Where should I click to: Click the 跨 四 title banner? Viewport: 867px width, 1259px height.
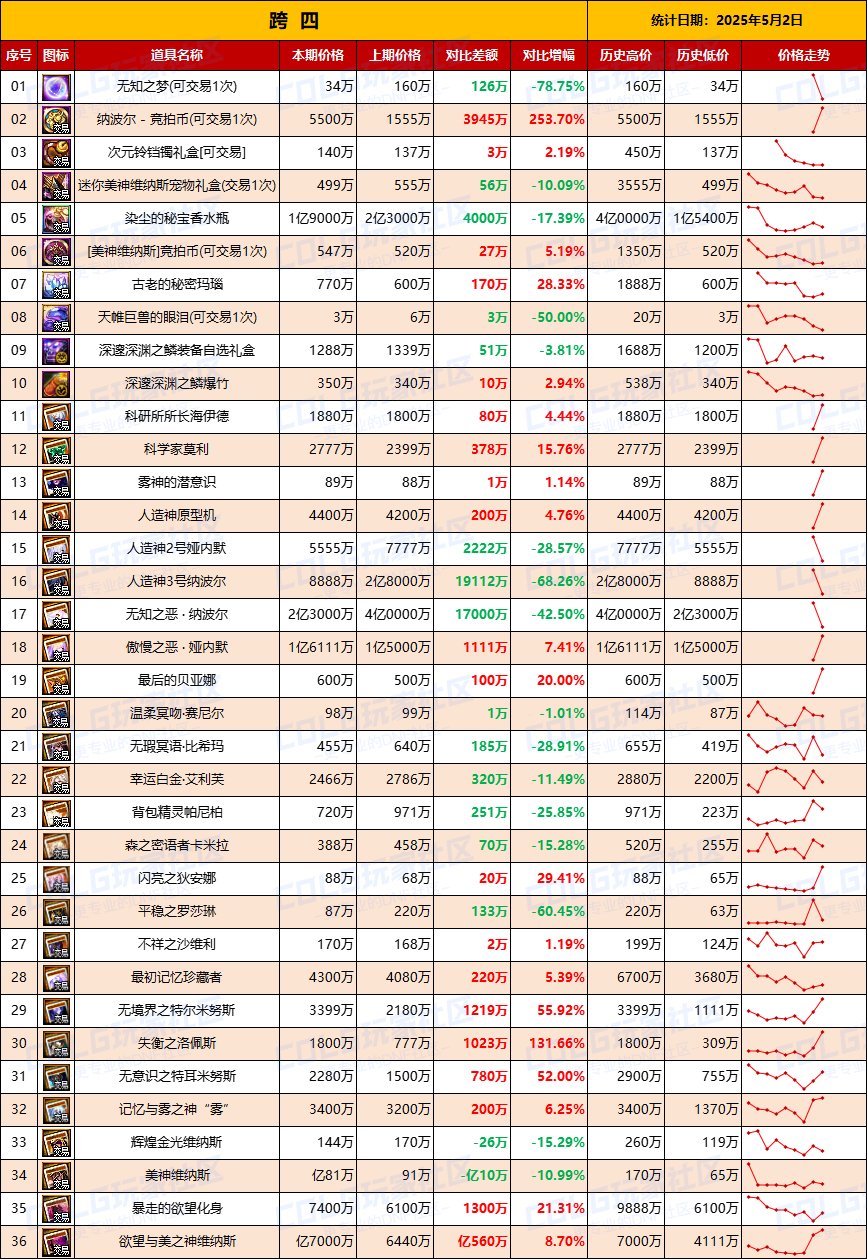click(x=294, y=20)
